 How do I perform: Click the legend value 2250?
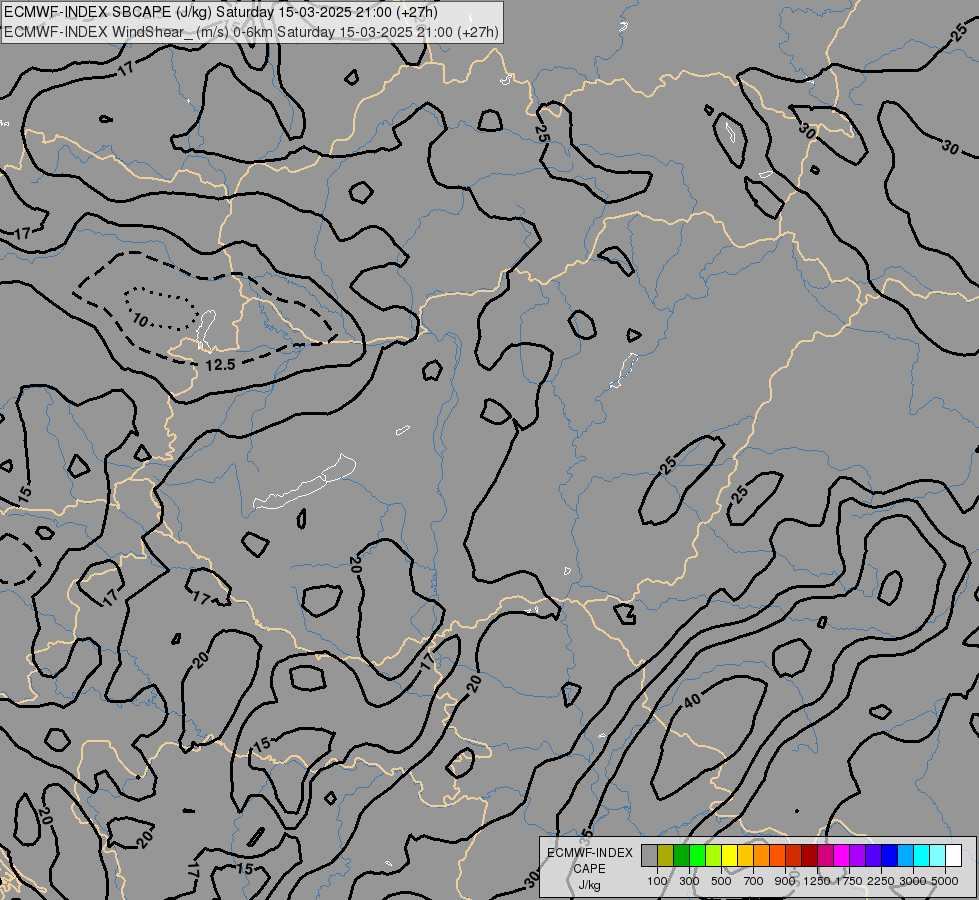[881, 881]
